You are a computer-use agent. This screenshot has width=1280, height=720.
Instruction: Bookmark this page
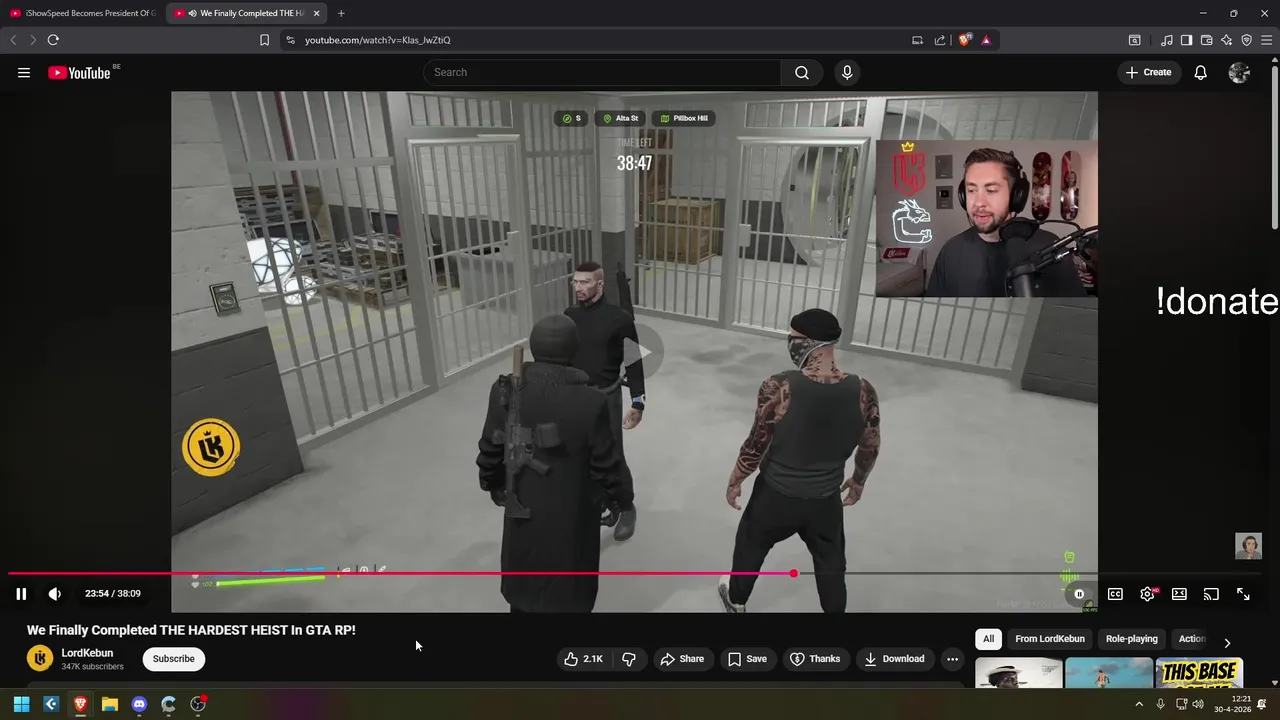pyautogui.click(x=264, y=40)
